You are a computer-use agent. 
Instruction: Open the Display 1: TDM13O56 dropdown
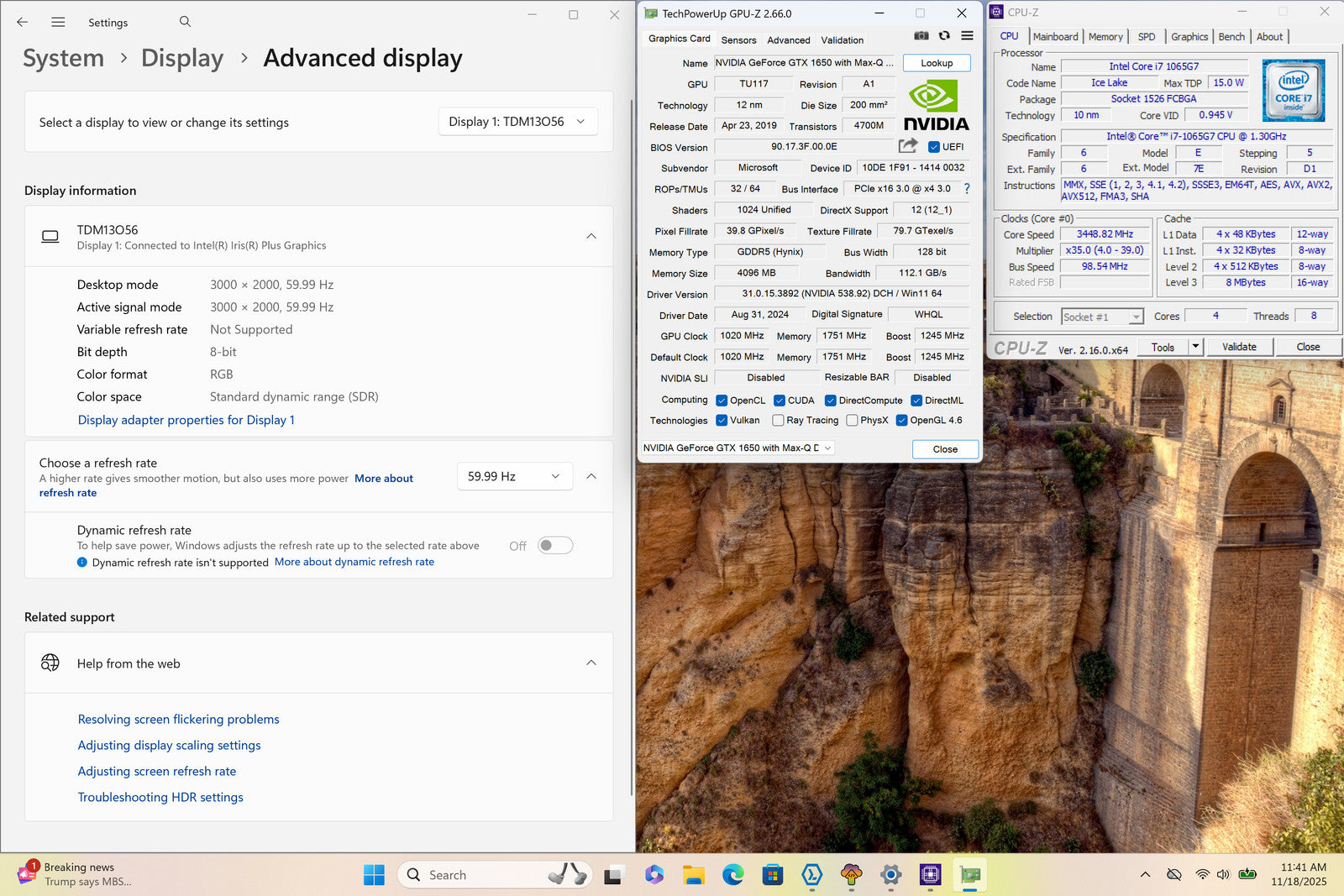(517, 122)
